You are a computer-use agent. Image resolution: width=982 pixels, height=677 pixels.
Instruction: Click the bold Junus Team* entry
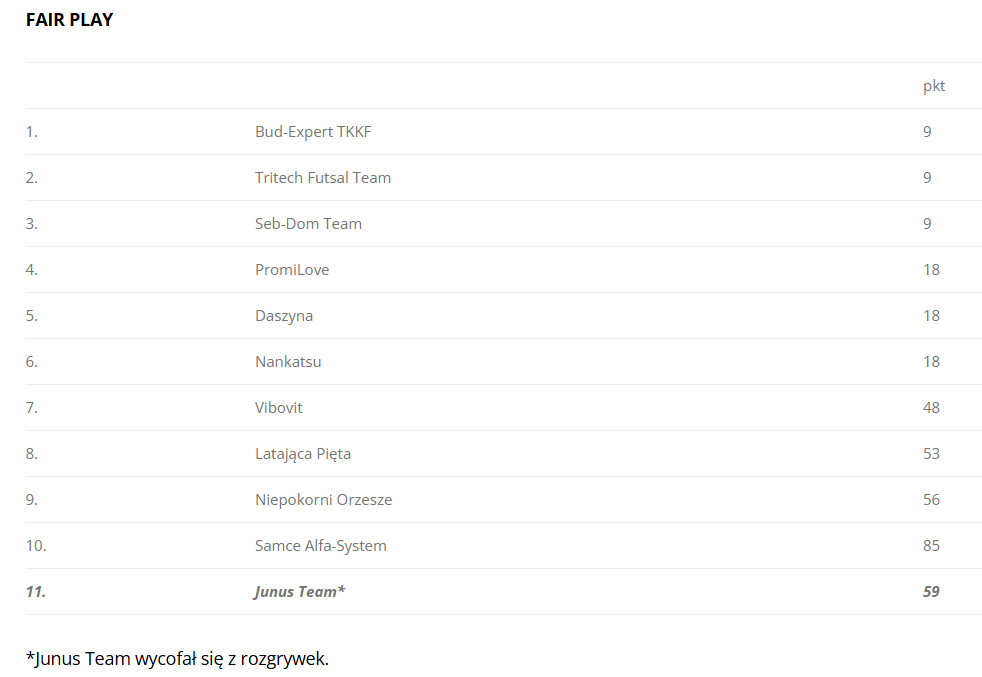[299, 592]
